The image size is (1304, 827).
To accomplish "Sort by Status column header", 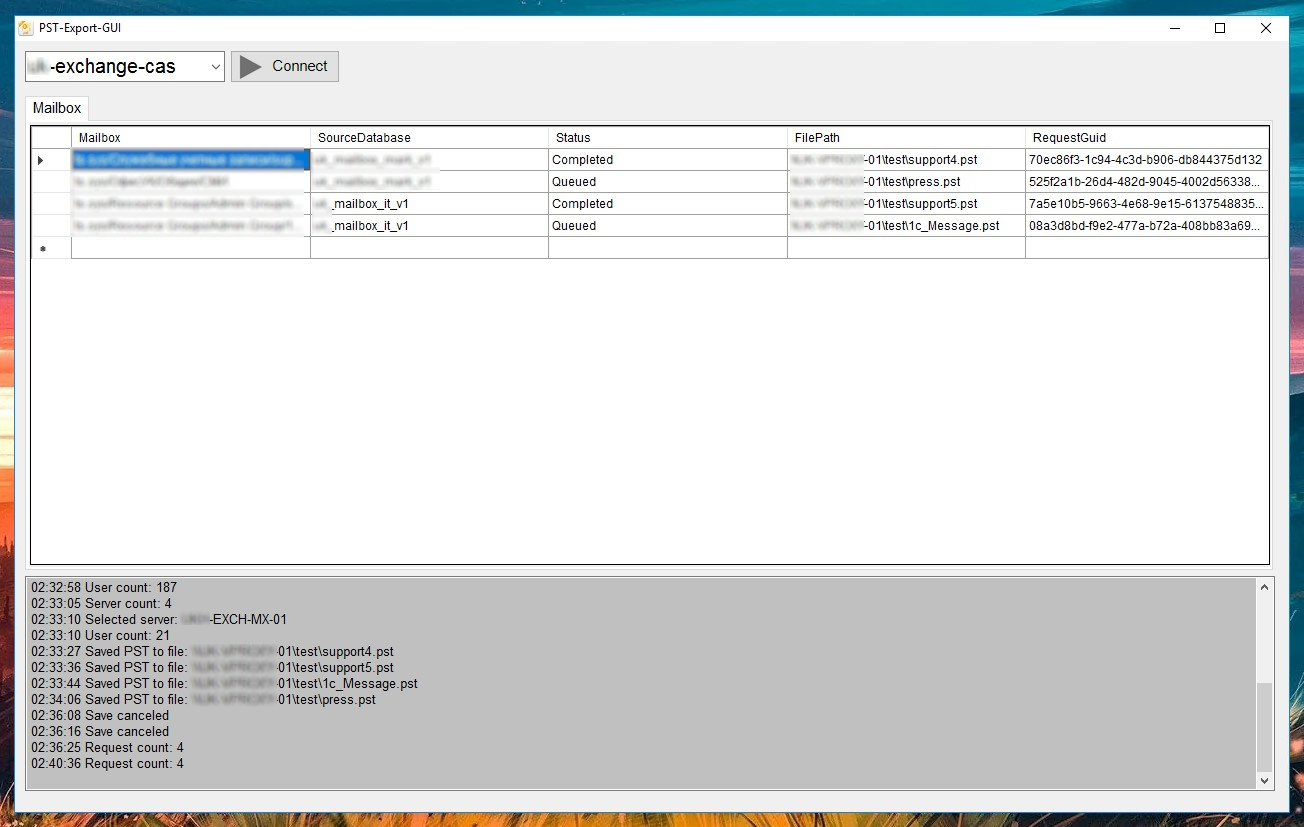I will pos(667,138).
